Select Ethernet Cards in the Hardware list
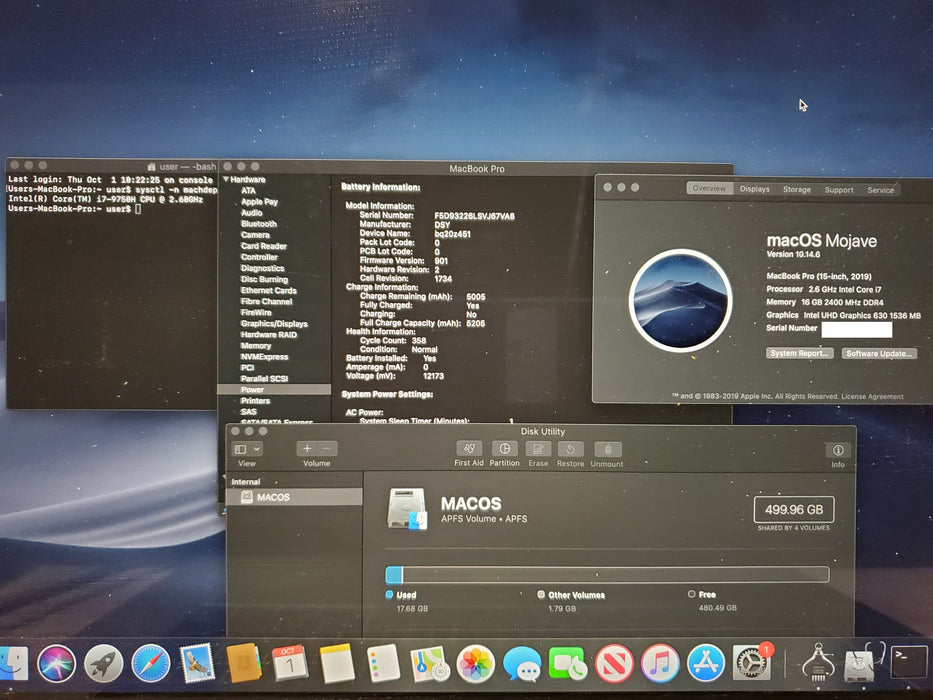This screenshot has width=933, height=700. click(x=268, y=290)
